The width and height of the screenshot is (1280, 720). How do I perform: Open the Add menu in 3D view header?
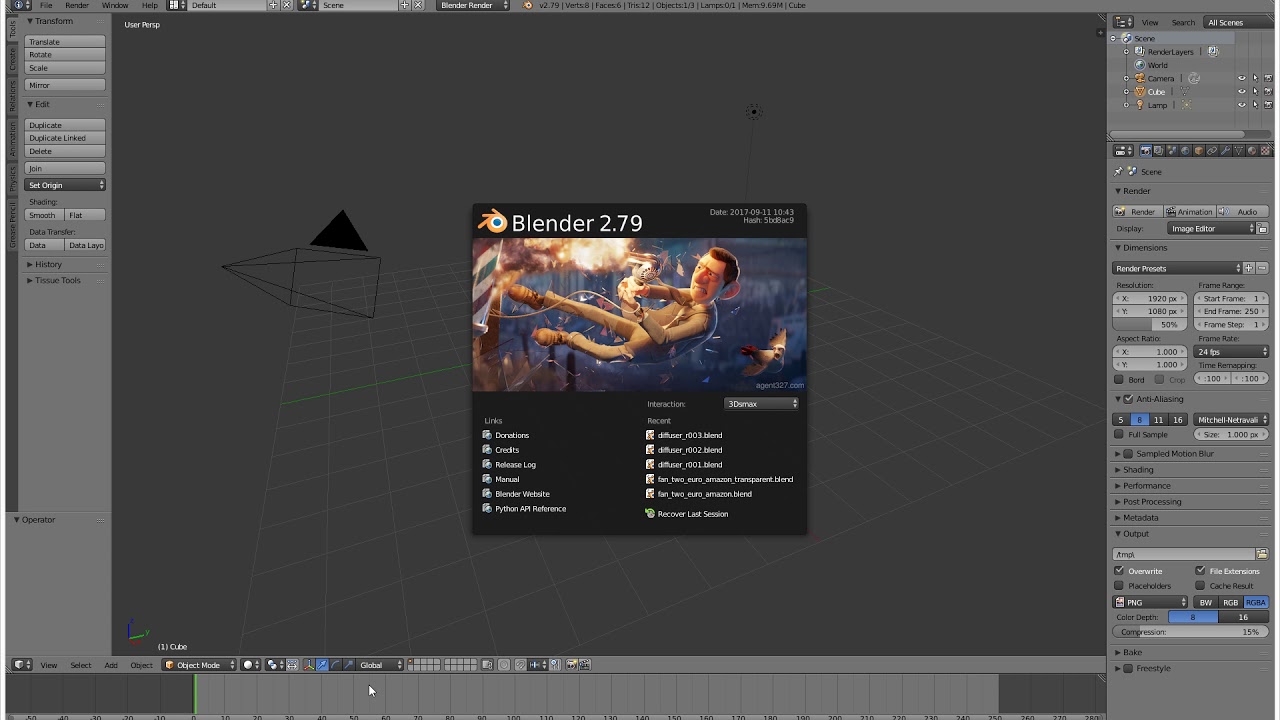(111, 665)
